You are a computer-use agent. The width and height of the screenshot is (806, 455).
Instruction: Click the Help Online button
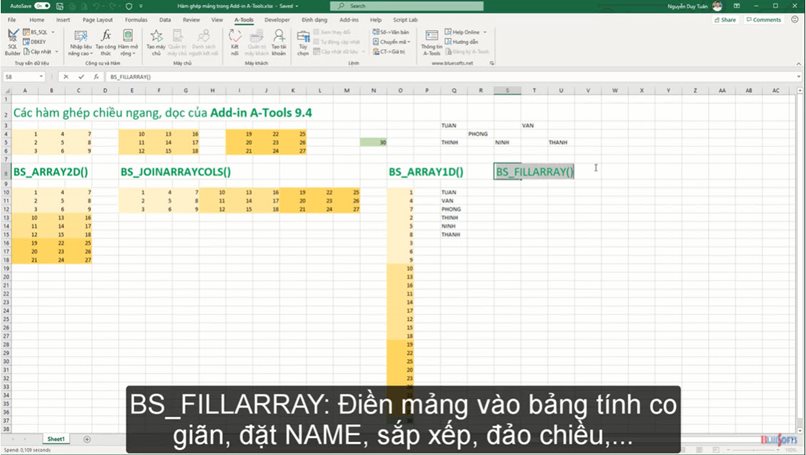462,32
